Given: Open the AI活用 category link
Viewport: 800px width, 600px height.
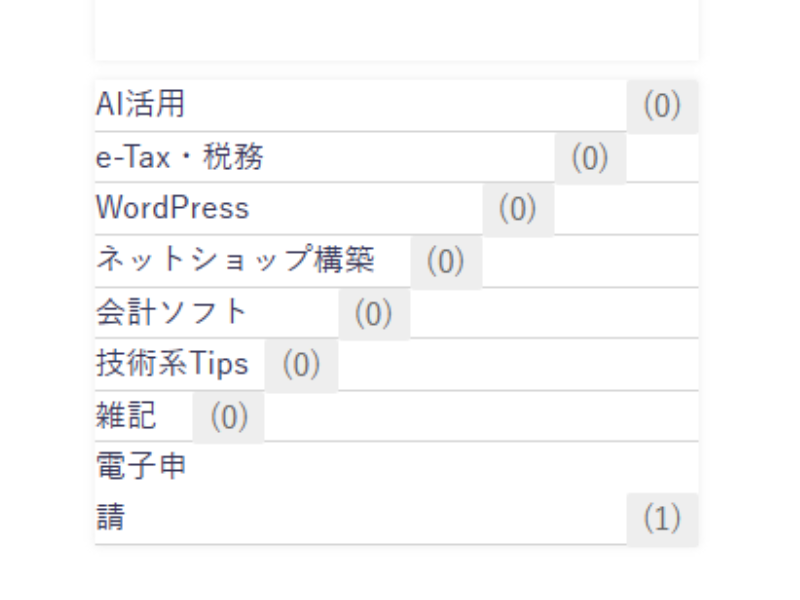Looking at the screenshot, I should (141, 105).
